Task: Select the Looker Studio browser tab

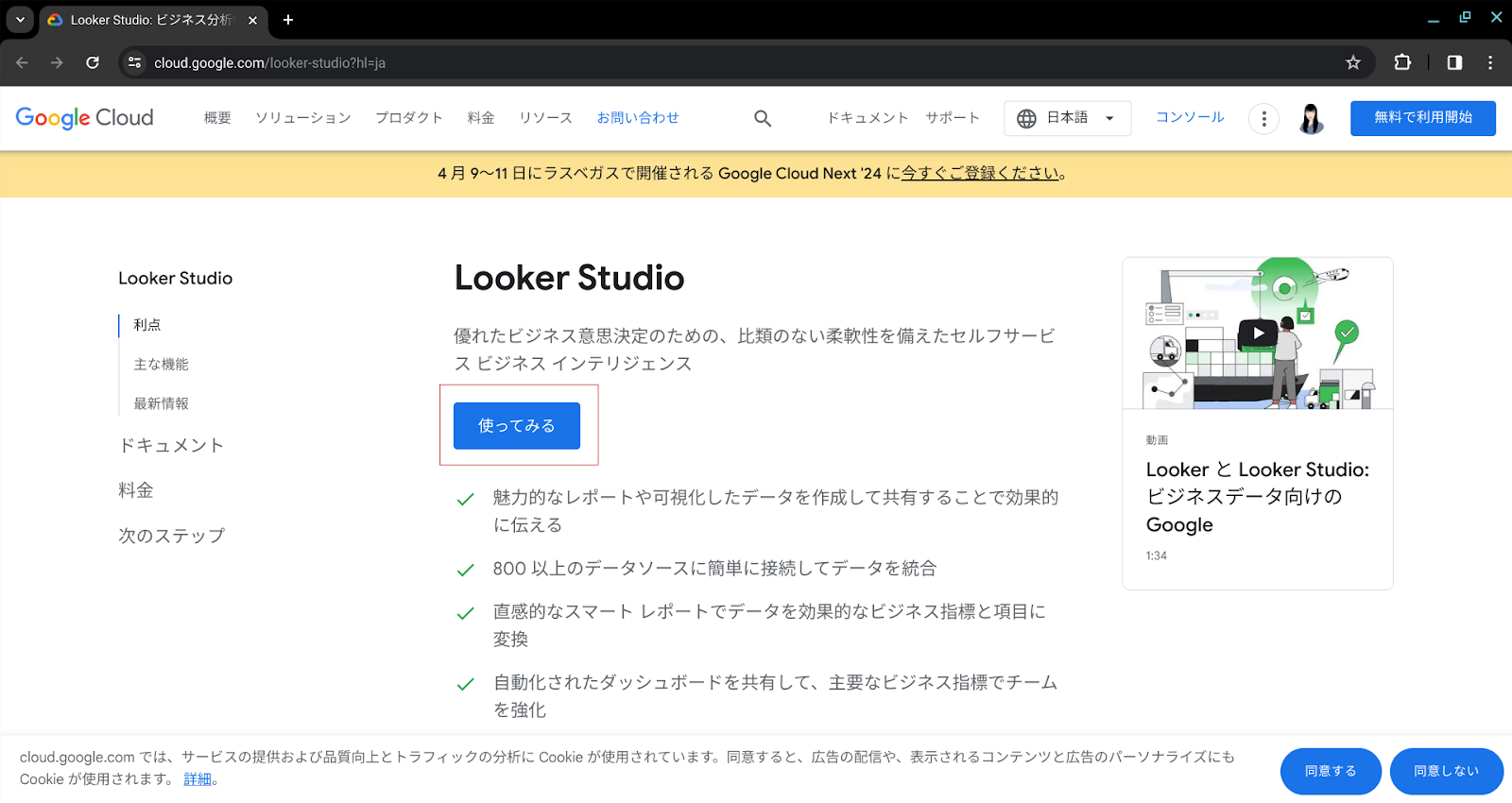Action: pyautogui.click(x=153, y=20)
